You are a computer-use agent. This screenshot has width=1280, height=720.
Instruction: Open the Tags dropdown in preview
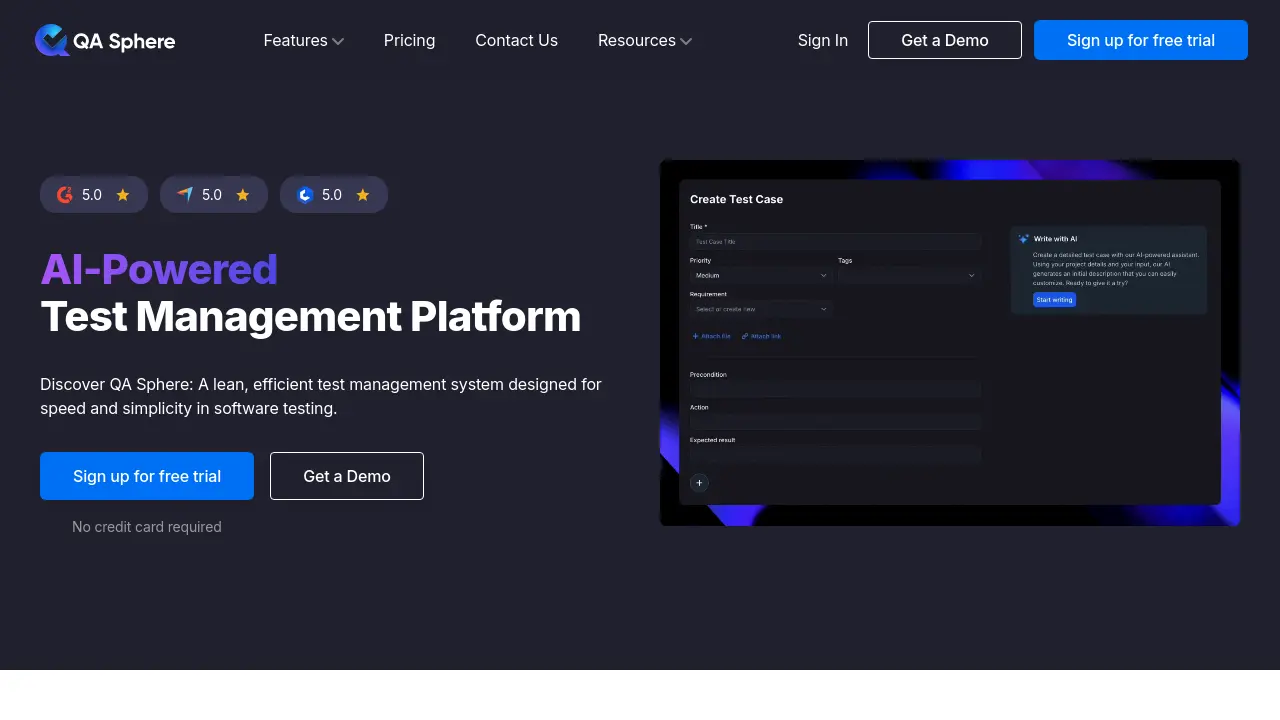(909, 275)
